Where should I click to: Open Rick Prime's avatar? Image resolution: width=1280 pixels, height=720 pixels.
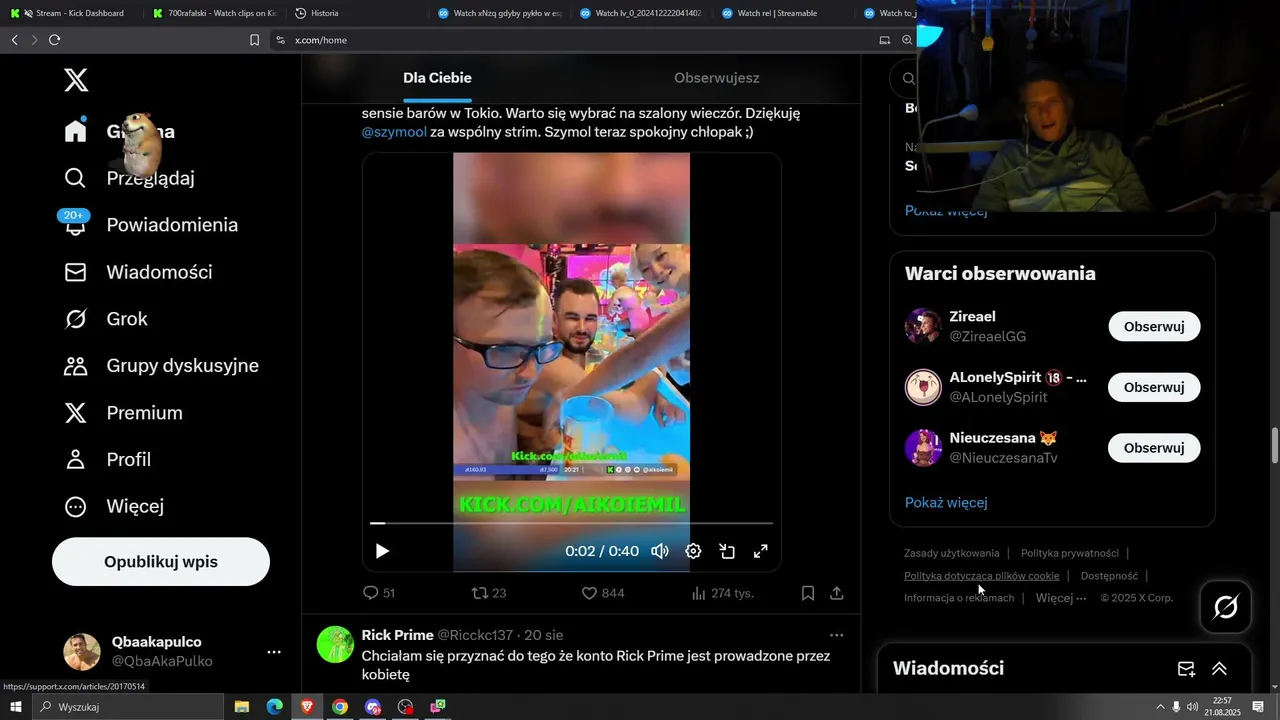click(335, 645)
